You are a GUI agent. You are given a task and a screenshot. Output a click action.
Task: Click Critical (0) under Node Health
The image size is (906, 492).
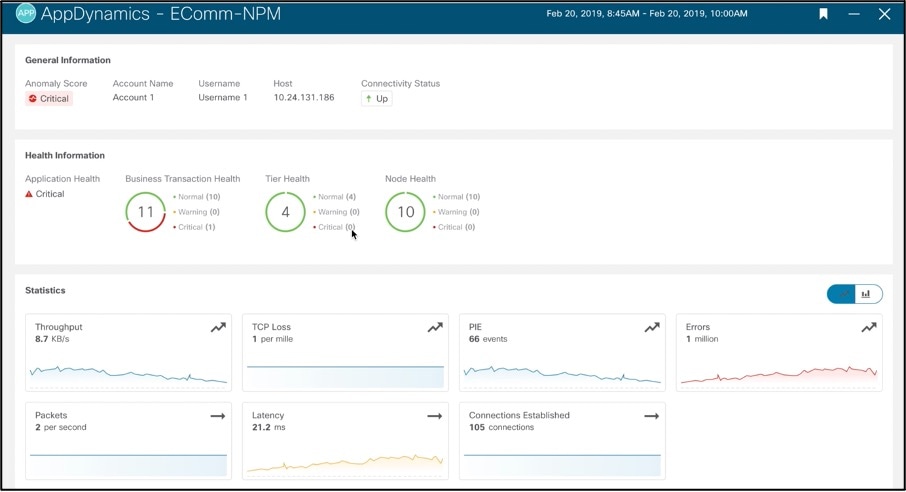pos(454,227)
